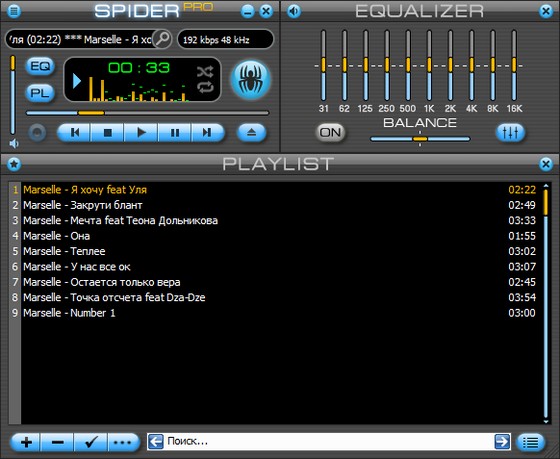This screenshot has height=459, width=560.
Task: Adjust the 2K equalizer band
Action: pyautogui.click(x=450, y=65)
